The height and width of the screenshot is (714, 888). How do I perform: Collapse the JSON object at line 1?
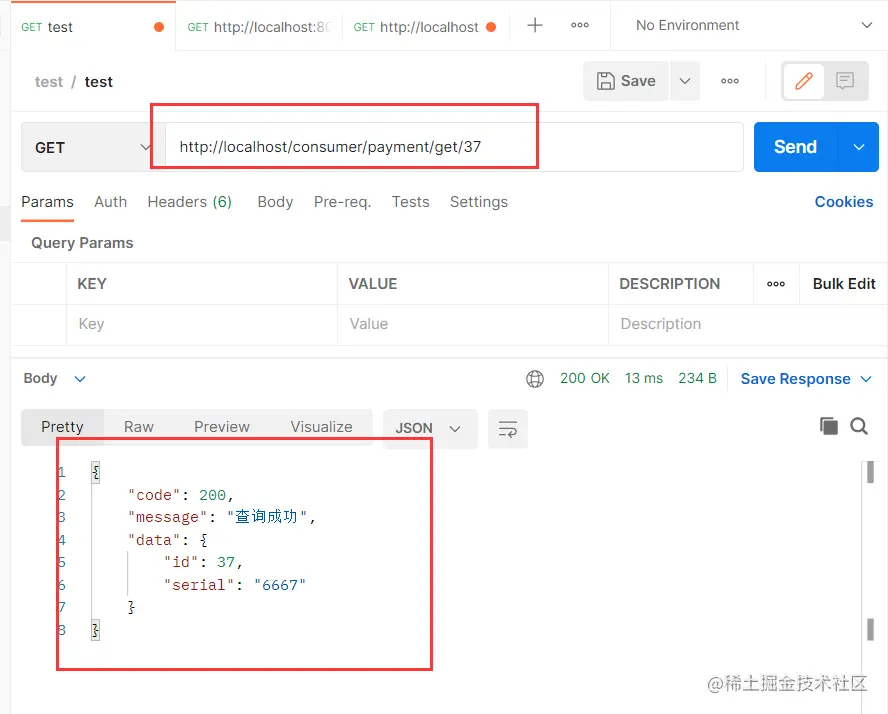(x=96, y=472)
